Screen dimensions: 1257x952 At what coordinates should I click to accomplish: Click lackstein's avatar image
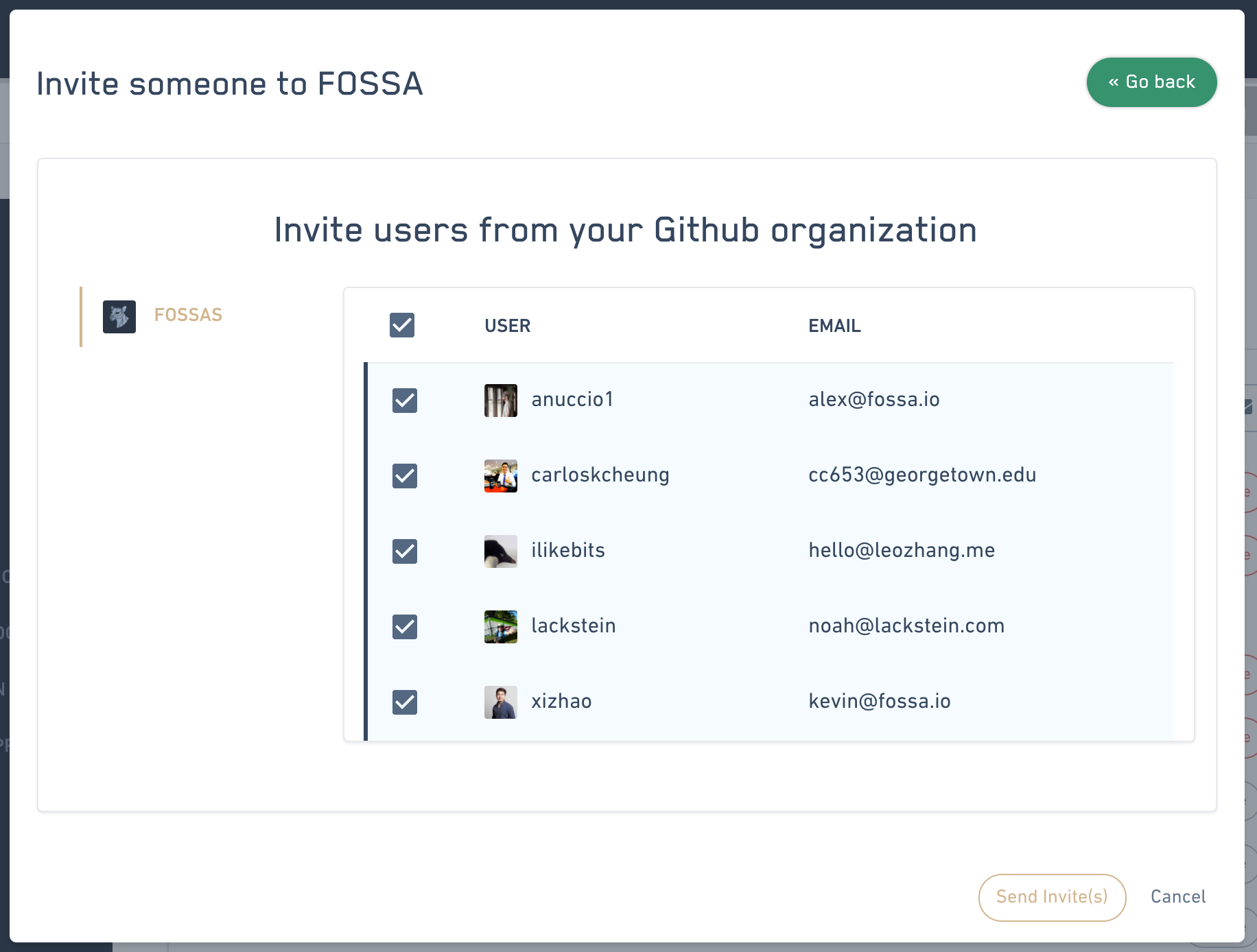click(x=501, y=627)
